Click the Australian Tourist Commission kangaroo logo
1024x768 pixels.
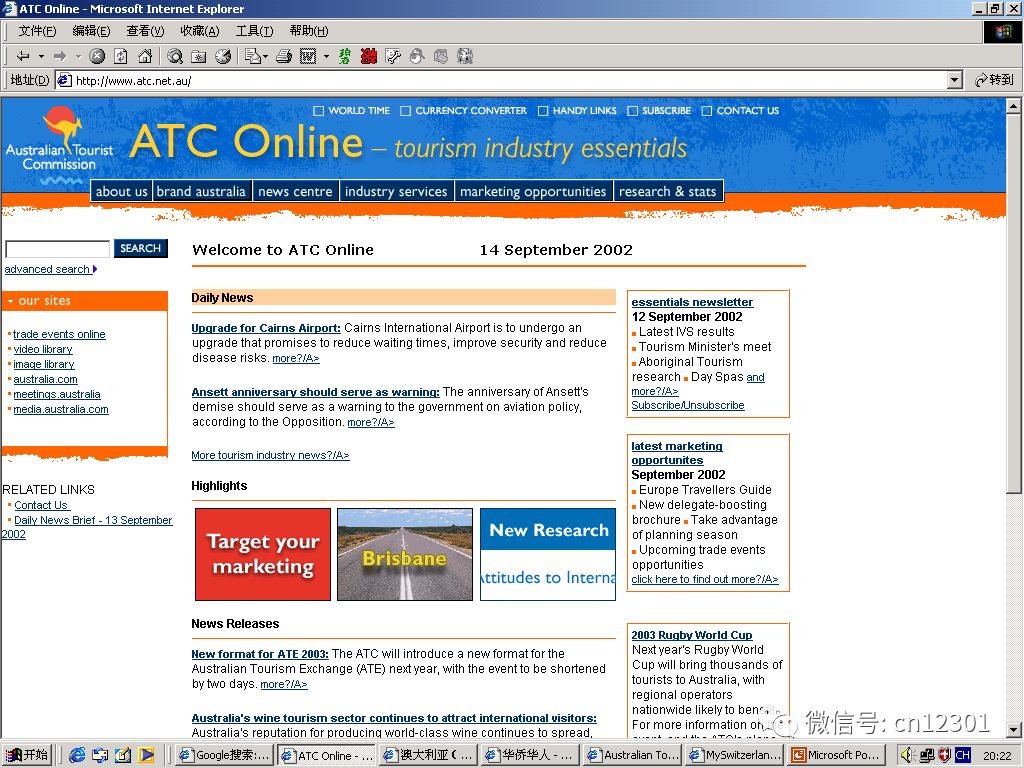point(59,146)
